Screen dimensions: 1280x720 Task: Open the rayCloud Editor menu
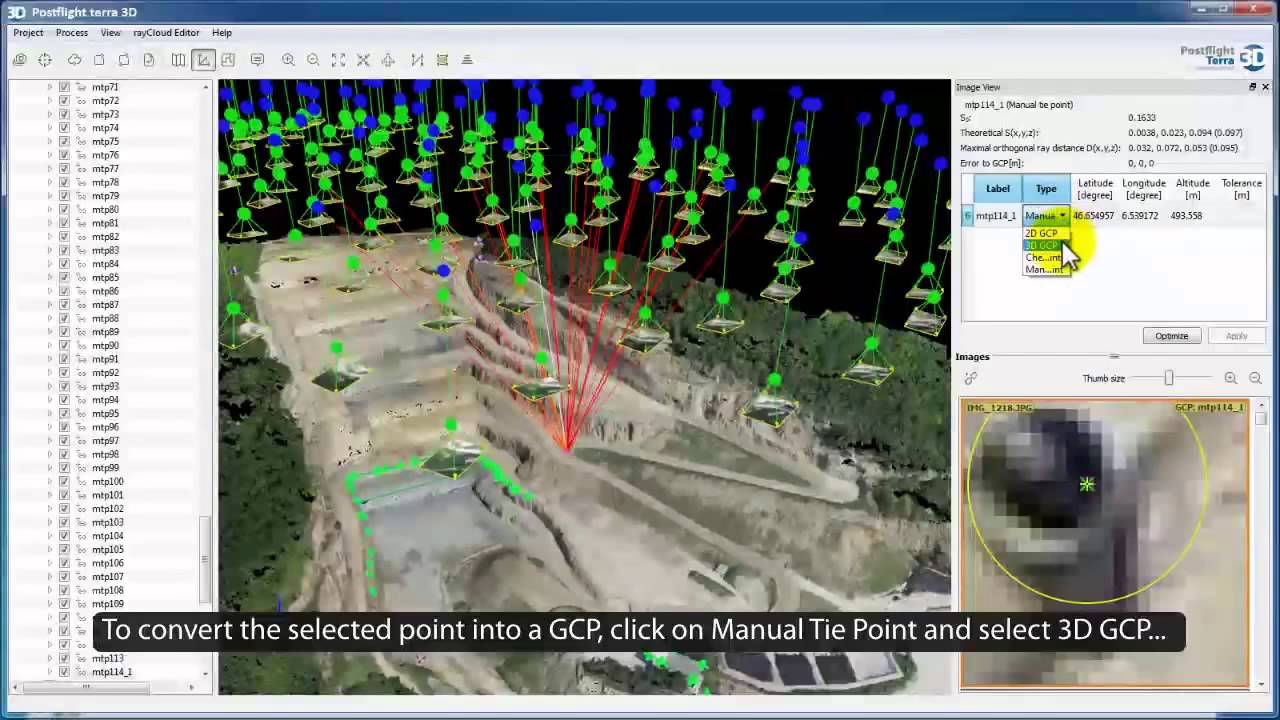pyautogui.click(x=166, y=33)
